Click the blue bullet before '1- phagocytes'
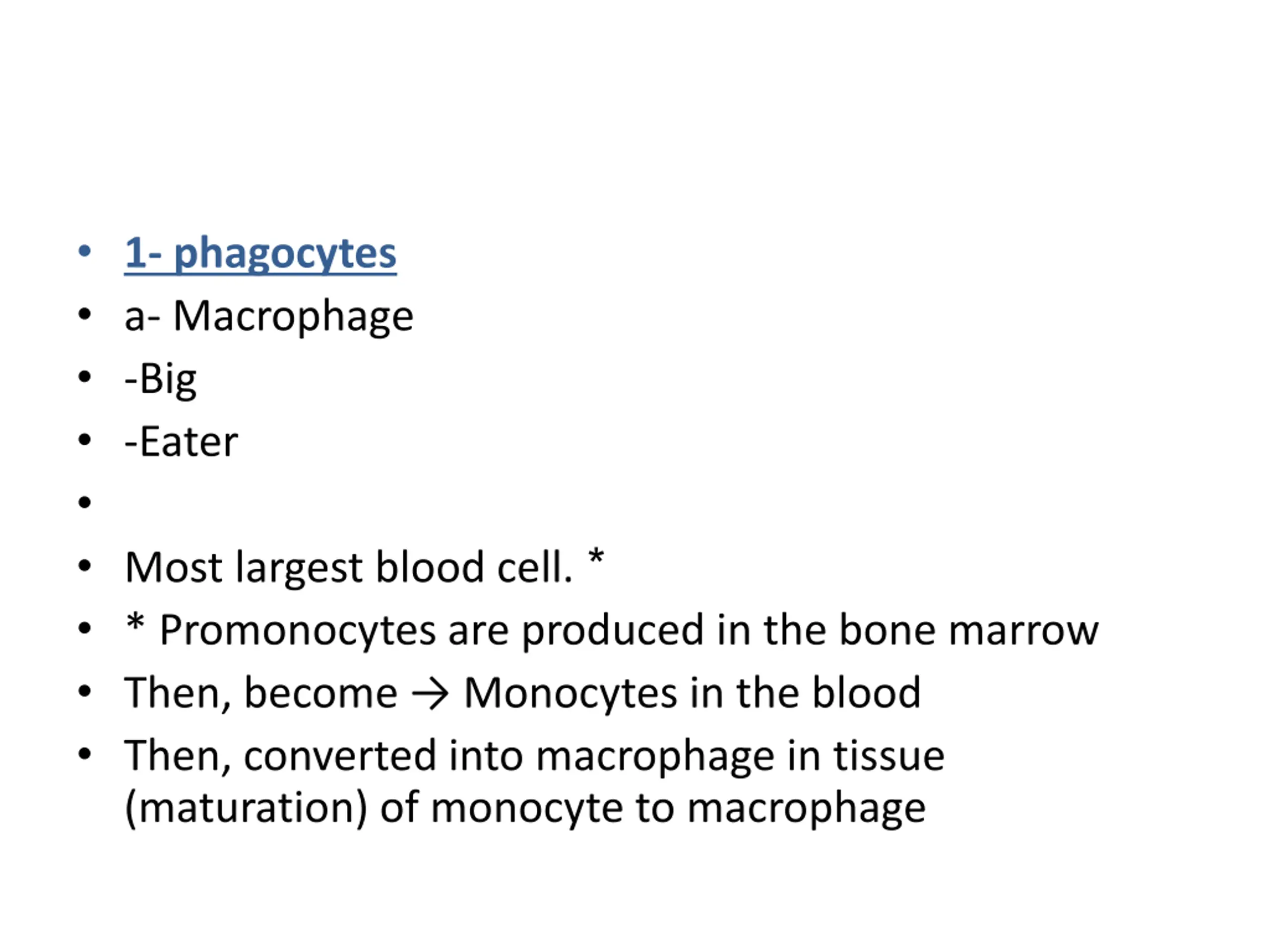The width and height of the screenshot is (1270, 952). click(84, 251)
